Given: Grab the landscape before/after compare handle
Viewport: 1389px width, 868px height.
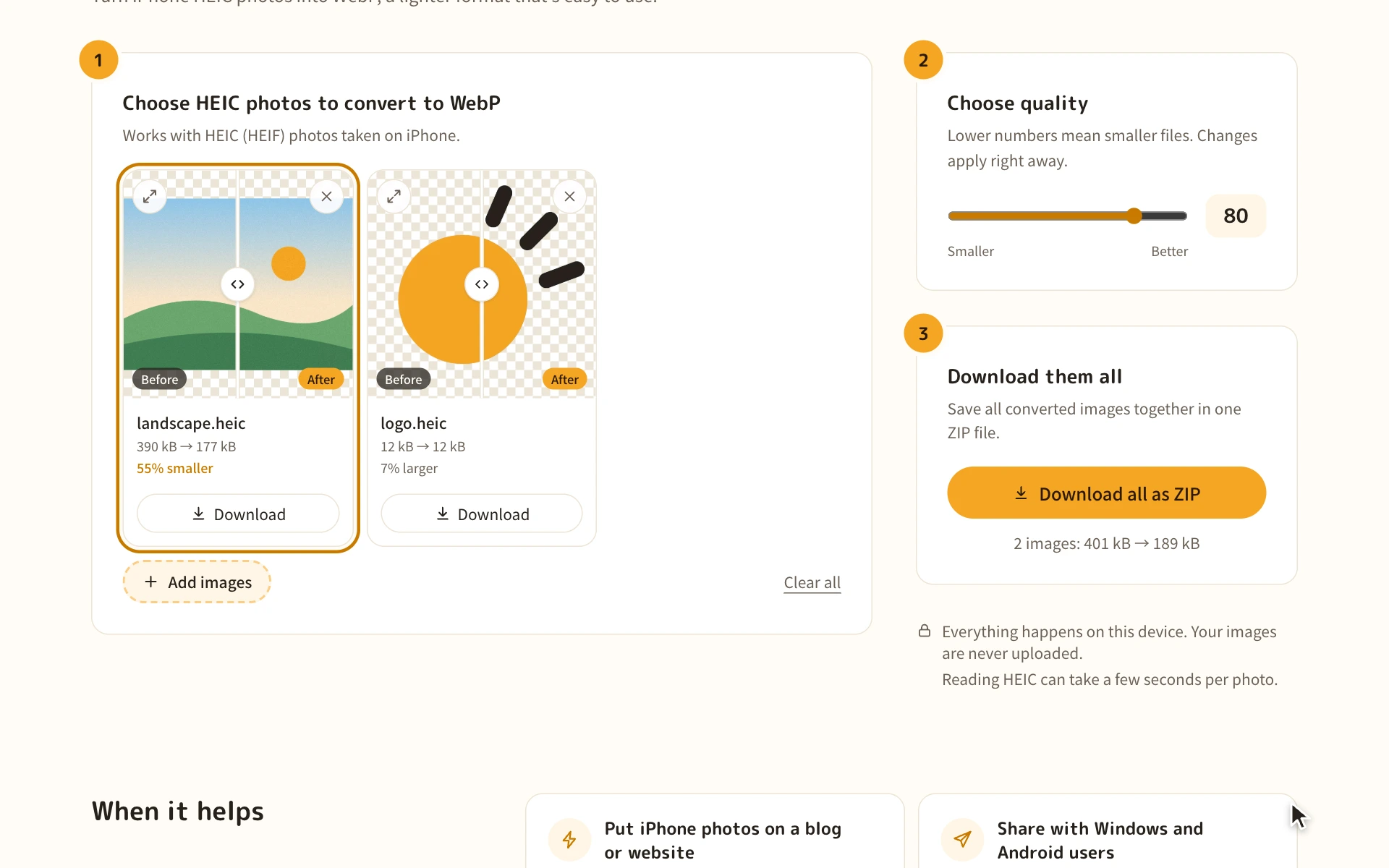Looking at the screenshot, I should (238, 284).
